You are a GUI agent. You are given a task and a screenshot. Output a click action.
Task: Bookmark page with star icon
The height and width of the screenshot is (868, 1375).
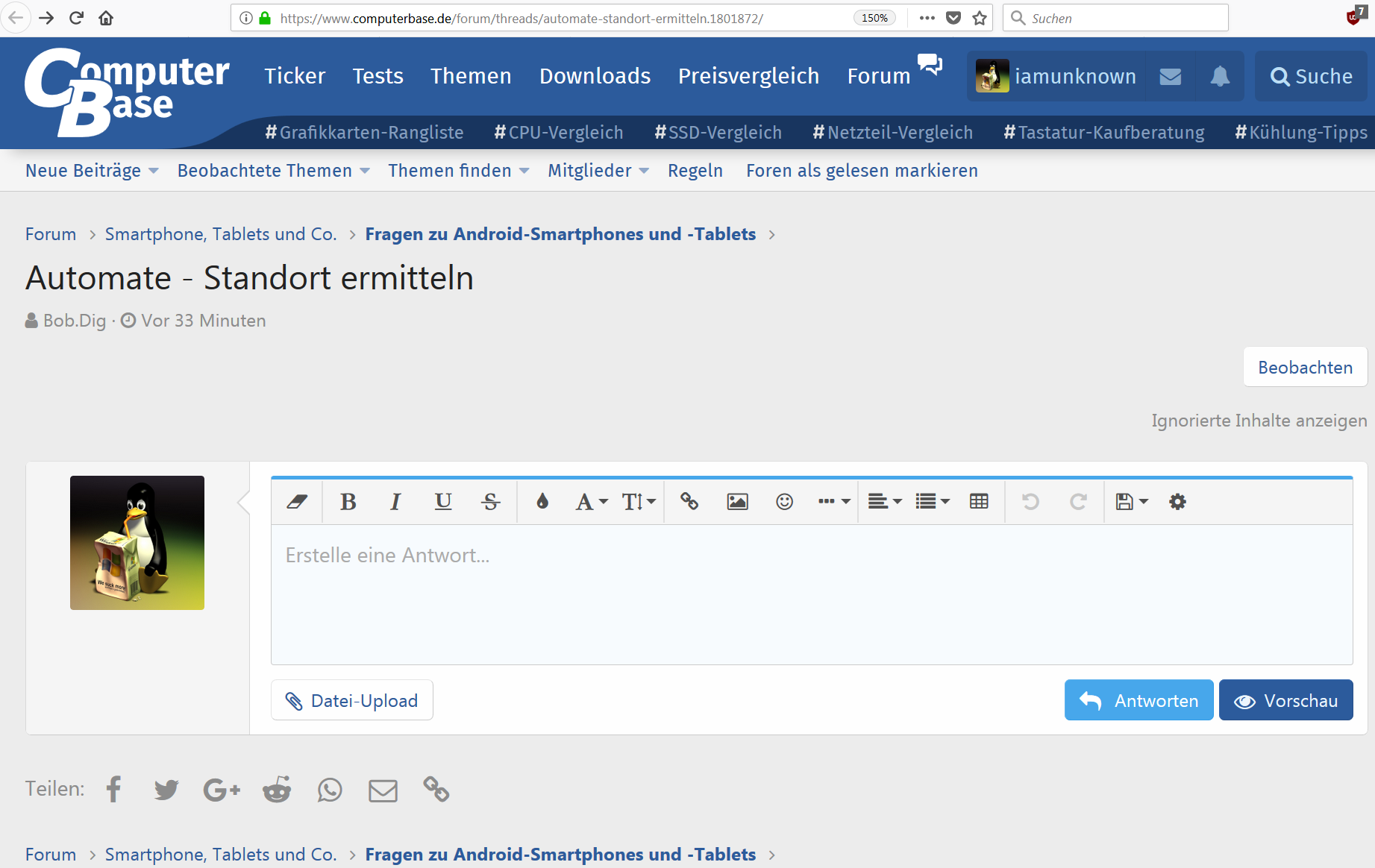coord(980,18)
